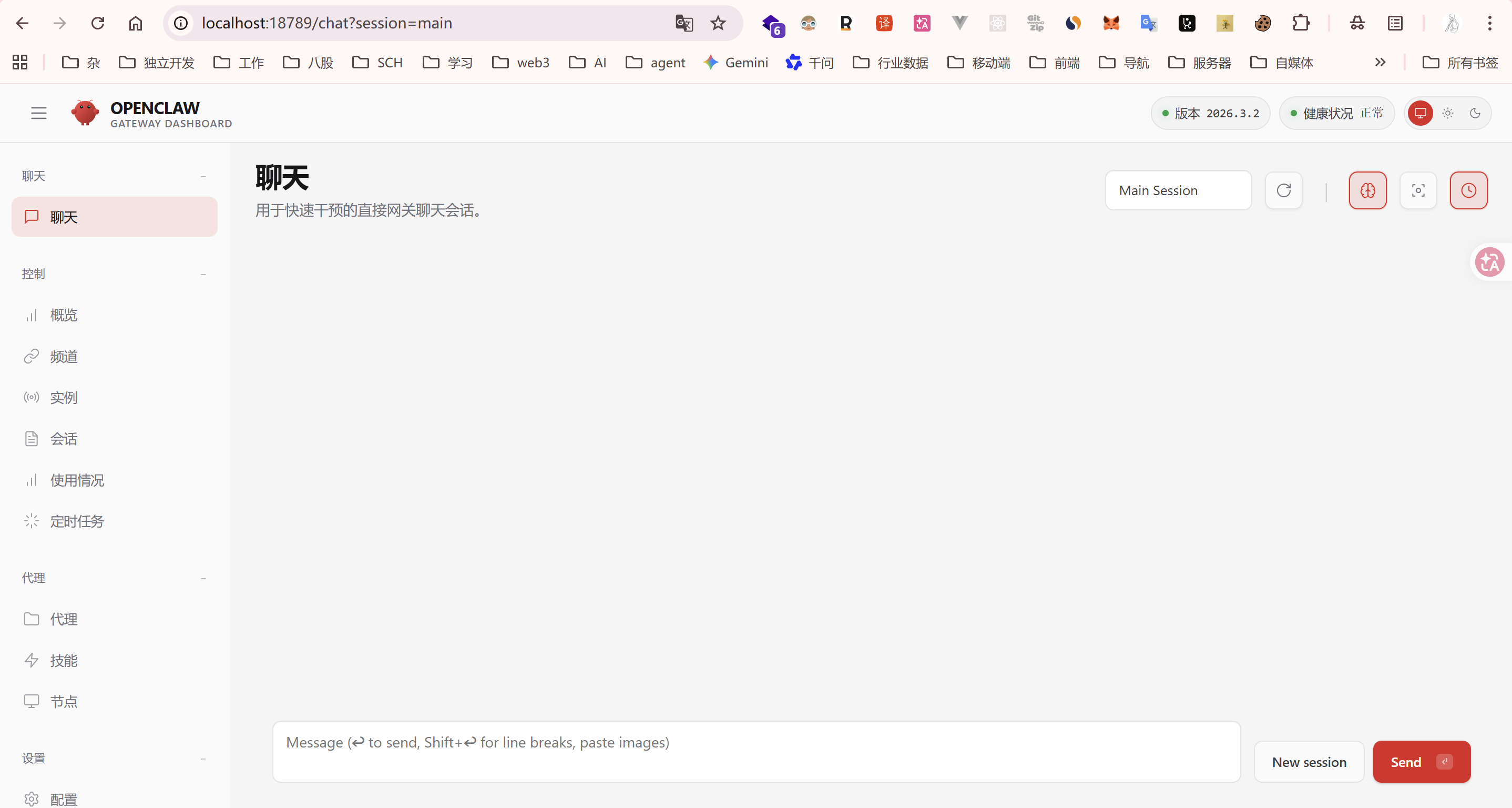Open 技能 skills page in sidebar

click(64, 661)
